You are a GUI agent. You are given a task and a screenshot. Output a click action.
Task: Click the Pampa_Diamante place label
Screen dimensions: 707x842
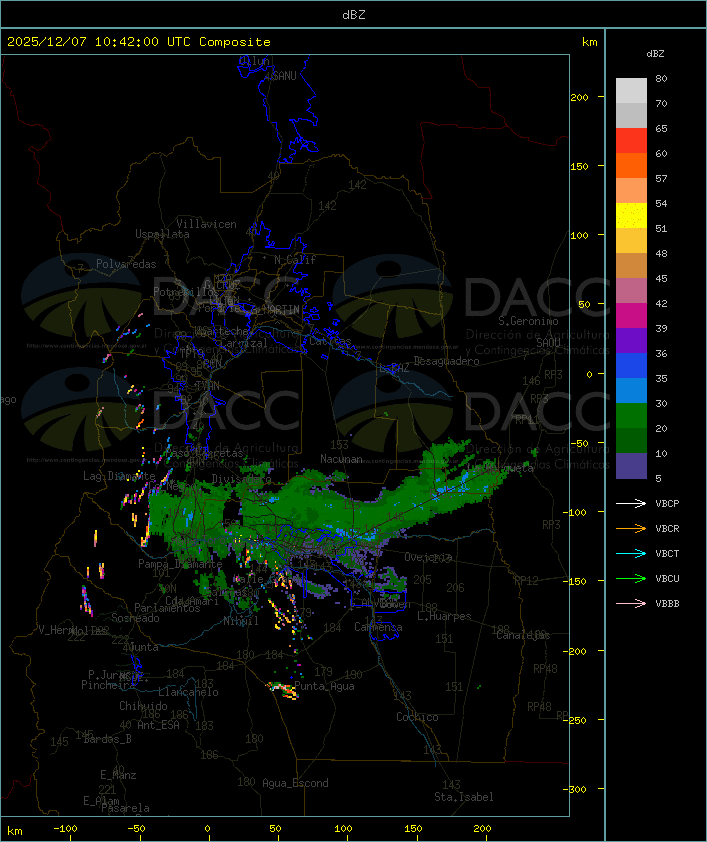coord(180,564)
